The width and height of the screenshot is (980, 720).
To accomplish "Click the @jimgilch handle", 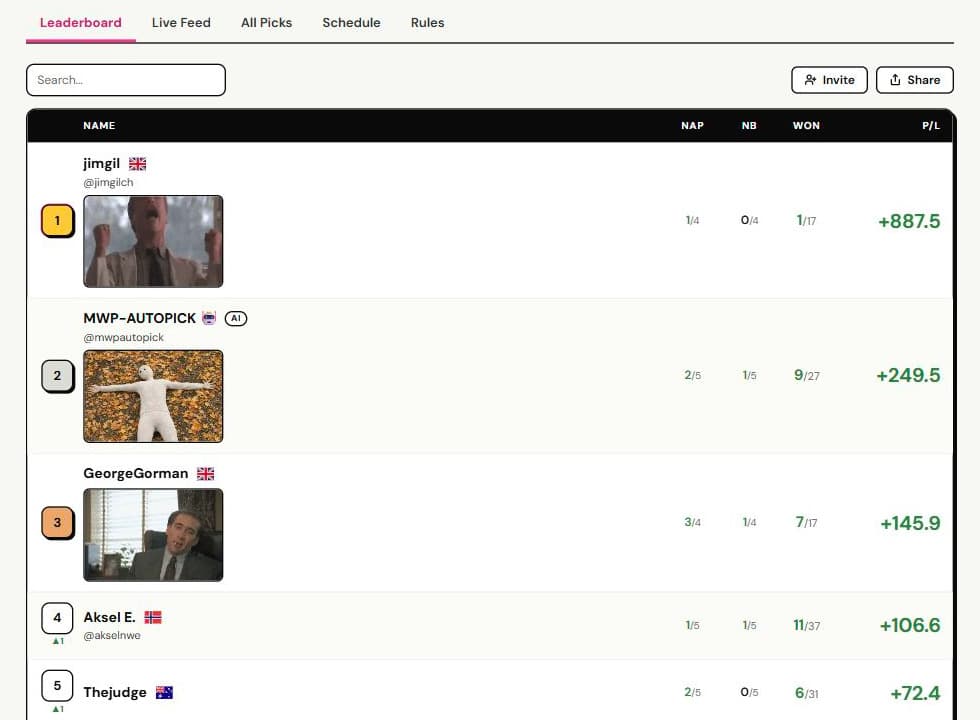I will pyautogui.click(x=108, y=182).
